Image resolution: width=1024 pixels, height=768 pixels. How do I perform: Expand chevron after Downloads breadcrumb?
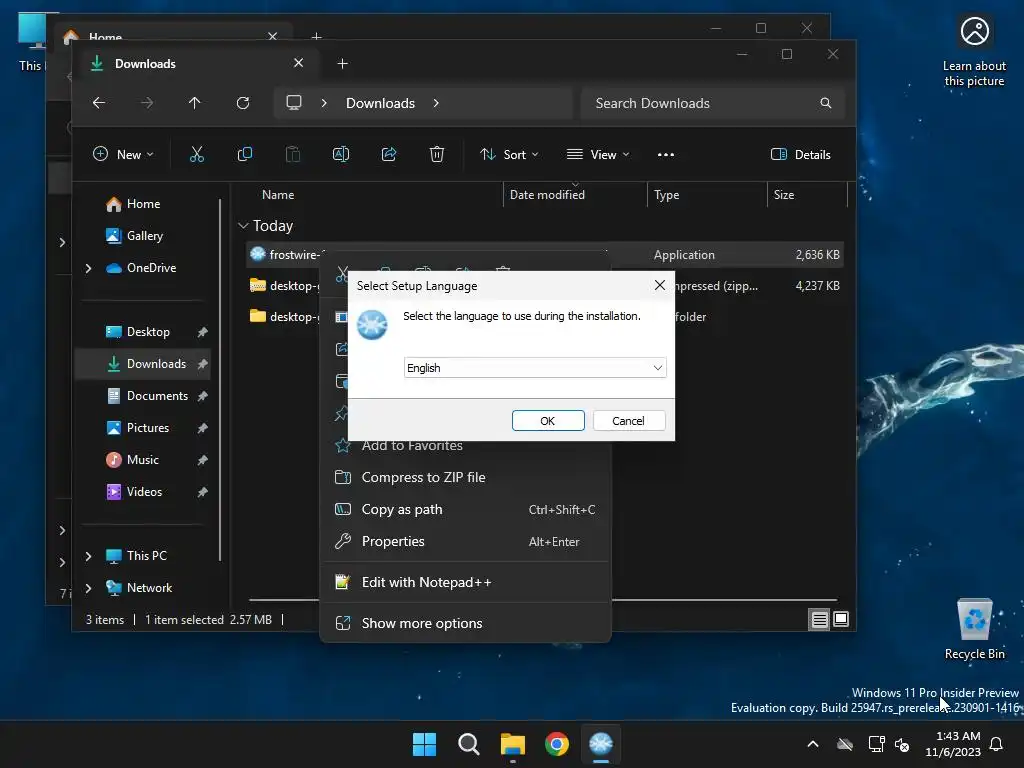[436, 103]
